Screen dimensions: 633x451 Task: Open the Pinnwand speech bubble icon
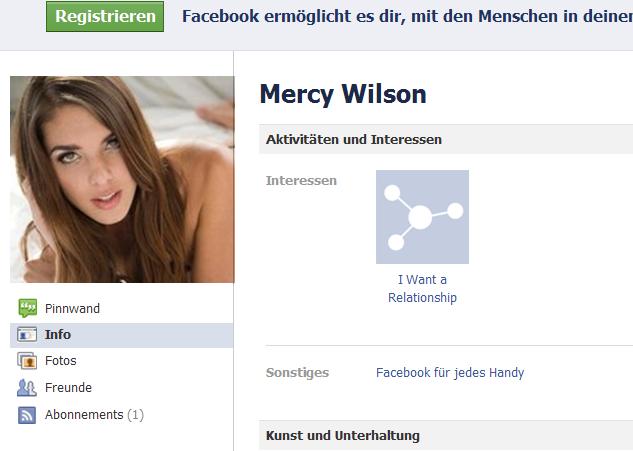coord(27,308)
